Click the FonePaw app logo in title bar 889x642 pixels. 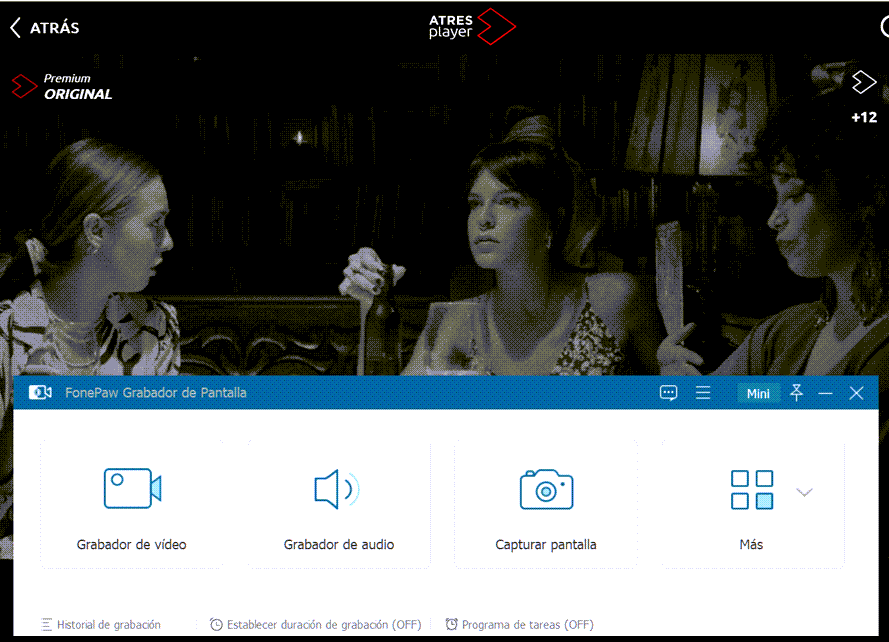tap(40, 393)
